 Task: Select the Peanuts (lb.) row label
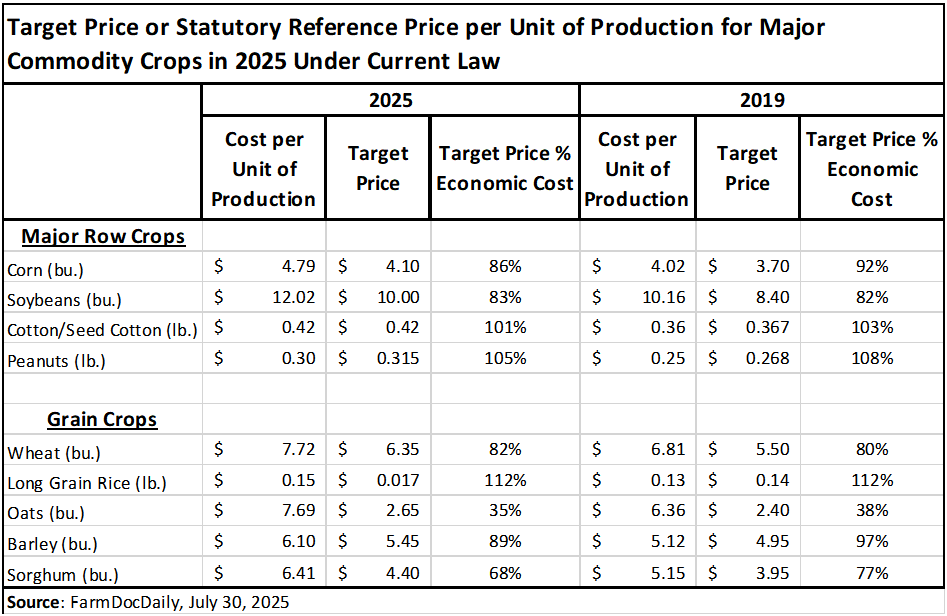click(56, 359)
